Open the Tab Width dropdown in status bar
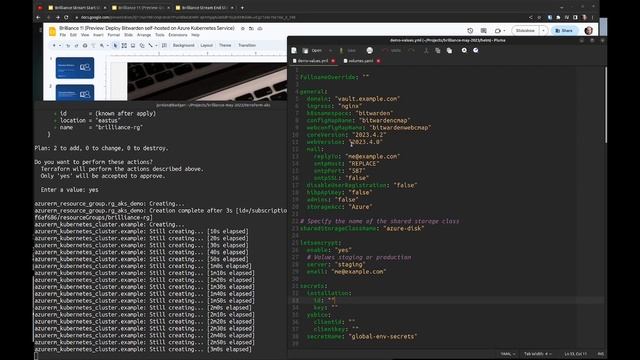640x360 pixels. point(538,354)
